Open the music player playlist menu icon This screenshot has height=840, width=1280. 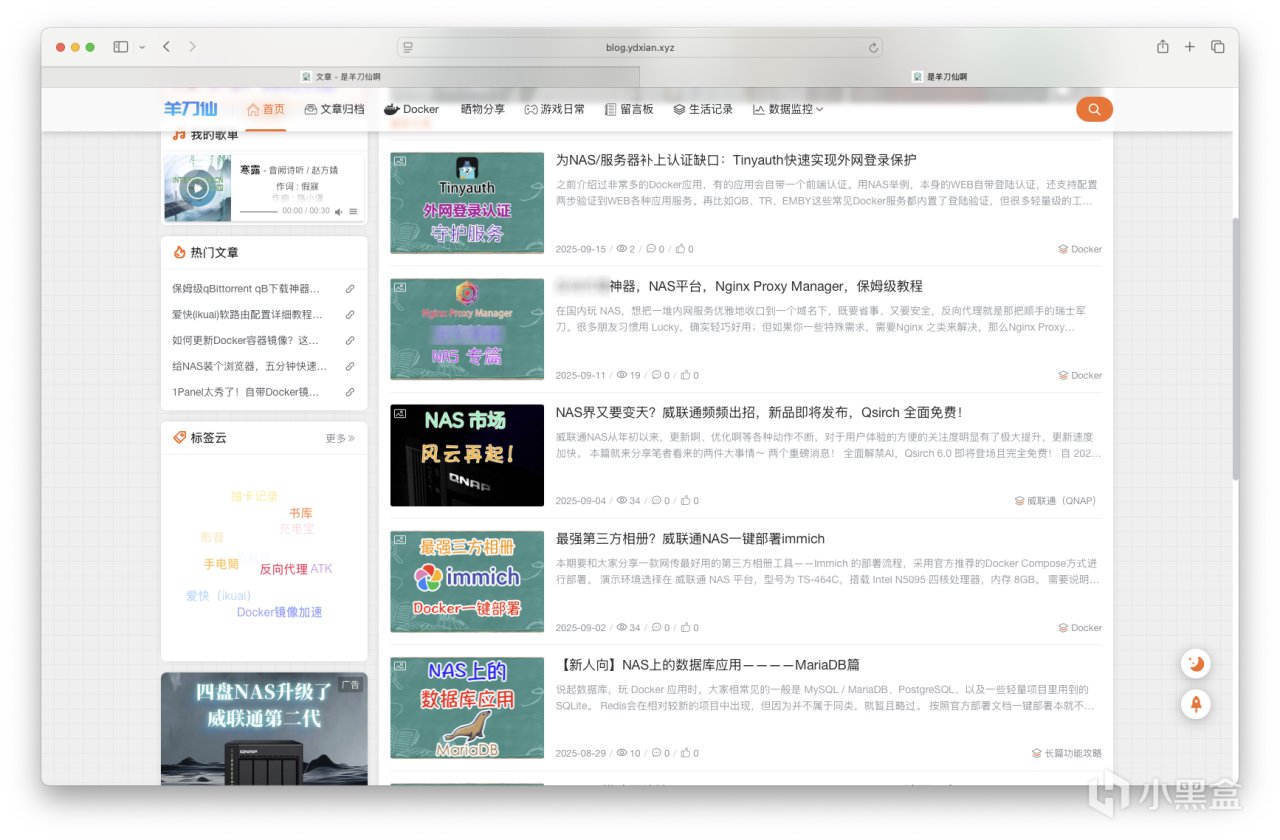coord(353,212)
